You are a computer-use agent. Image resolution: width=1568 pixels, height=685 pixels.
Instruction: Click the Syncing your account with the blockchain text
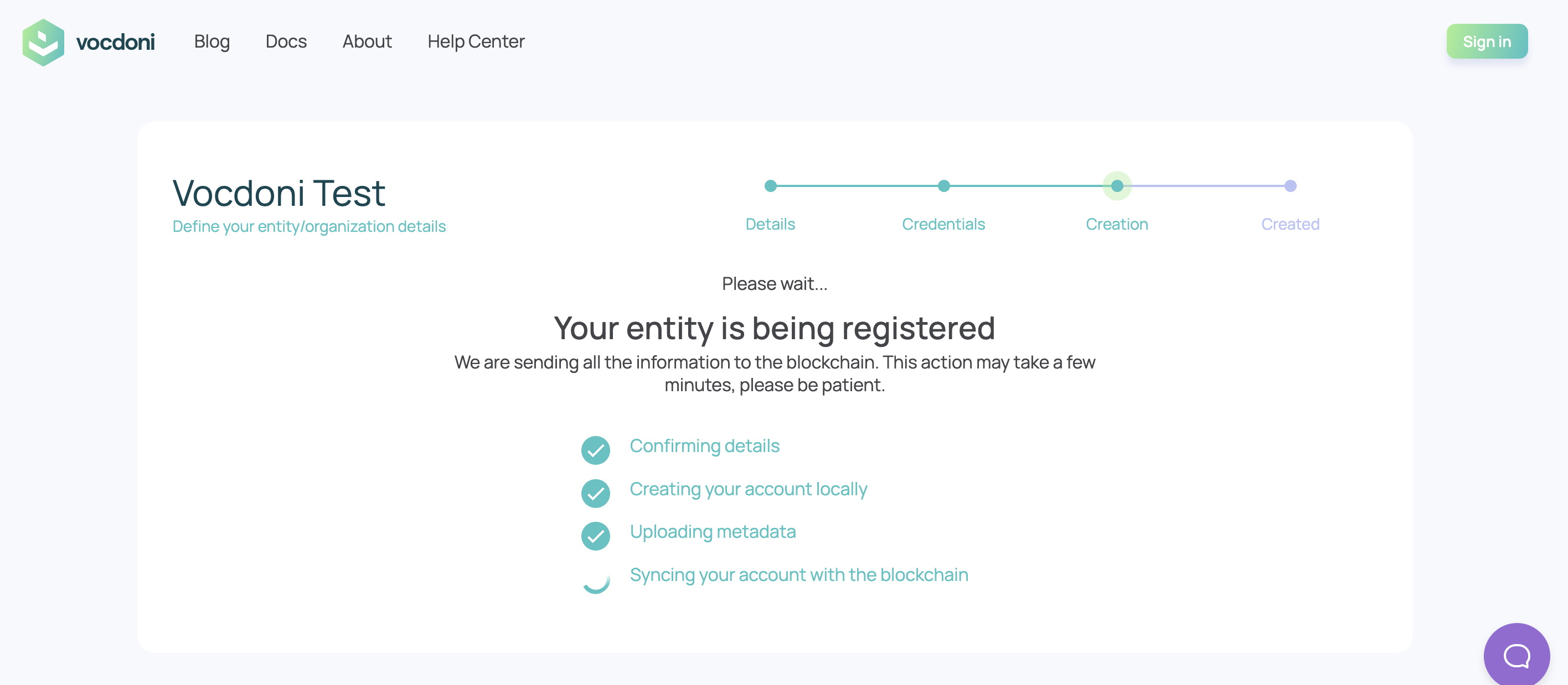point(798,575)
